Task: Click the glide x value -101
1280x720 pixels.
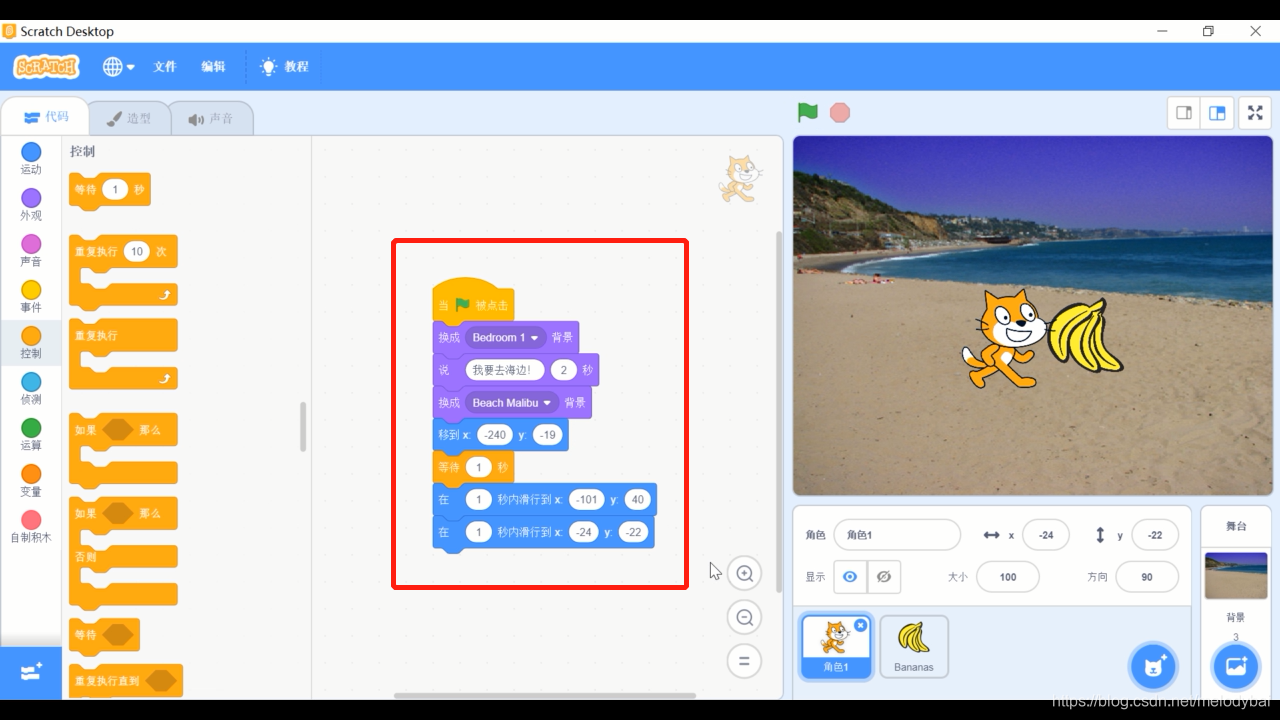Action: point(587,500)
